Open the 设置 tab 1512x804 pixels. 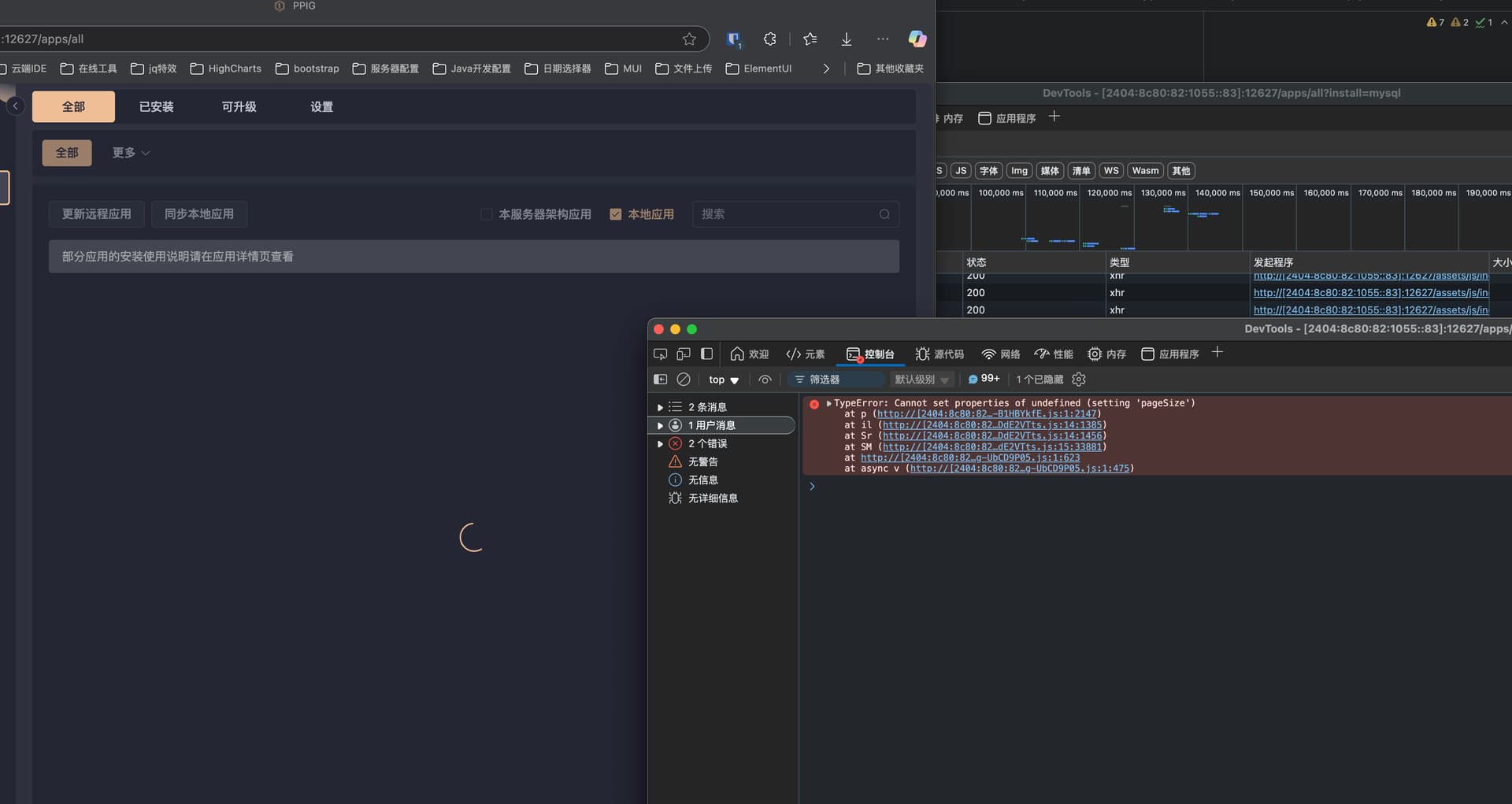pos(321,106)
